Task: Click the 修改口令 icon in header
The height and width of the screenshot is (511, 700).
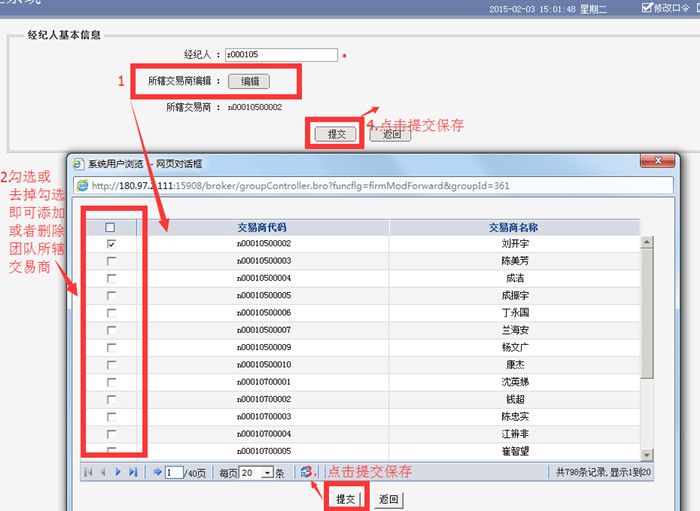Action: pyautogui.click(x=646, y=8)
